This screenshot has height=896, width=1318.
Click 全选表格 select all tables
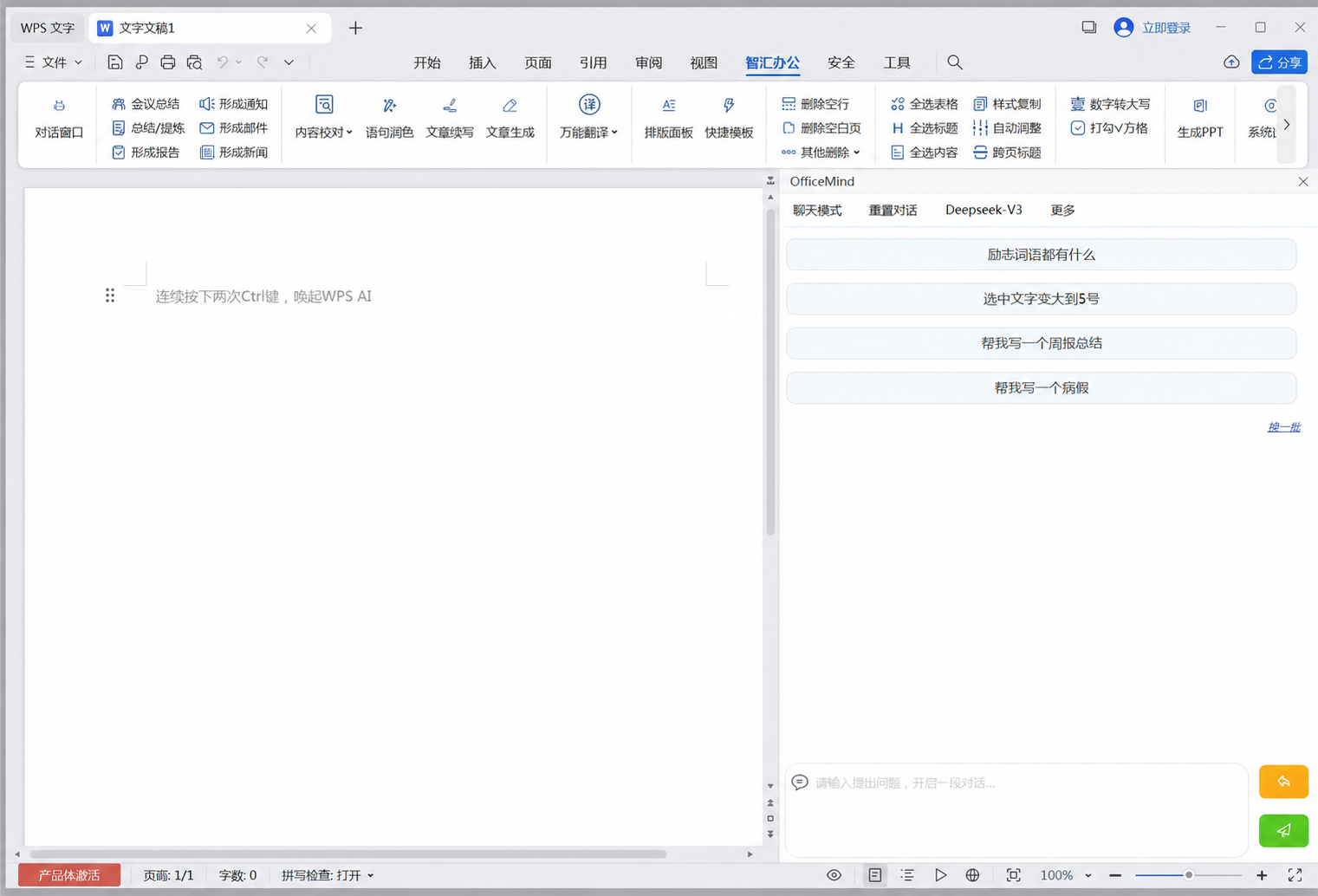[925, 104]
